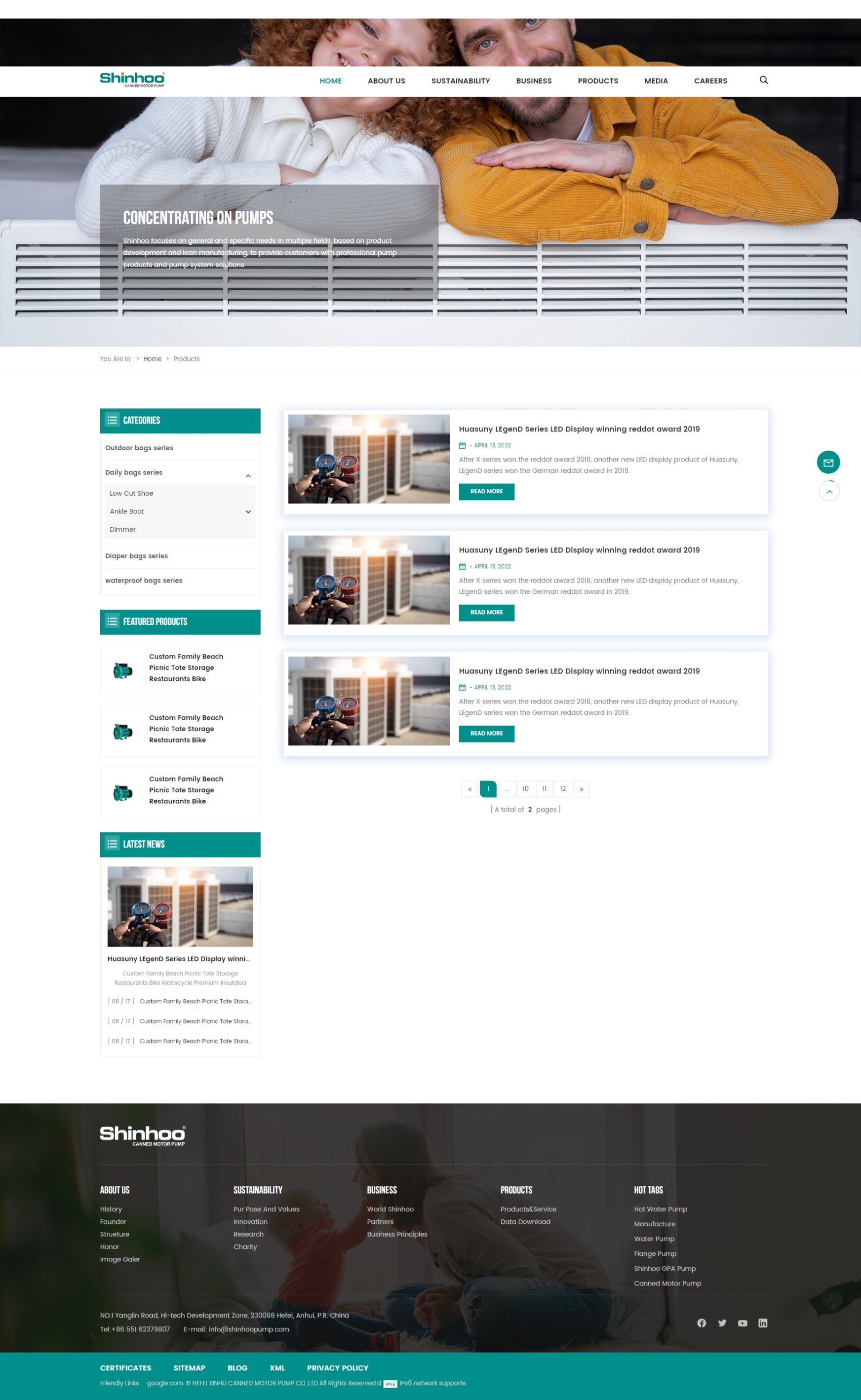The height and width of the screenshot is (1400, 861).
Task: Click the Shinhoo logo in header
Action: tap(132, 80)
